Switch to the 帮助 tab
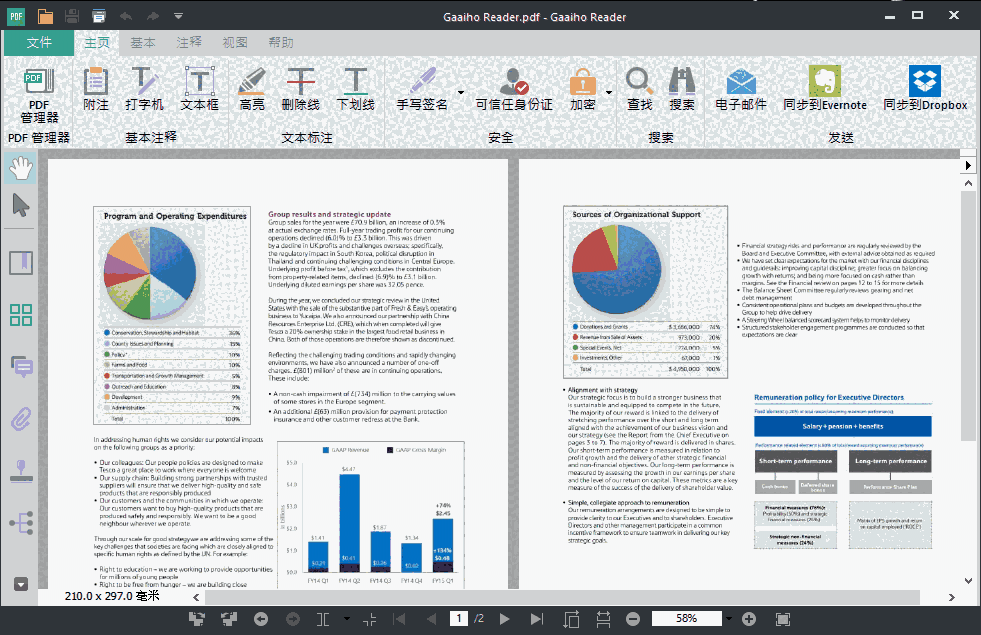The image size is (981, 635). (281, 43)
